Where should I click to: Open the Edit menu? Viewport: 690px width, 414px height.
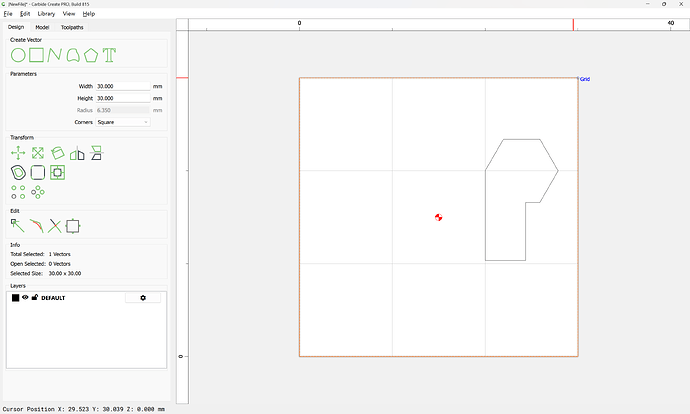coord(25,14)
